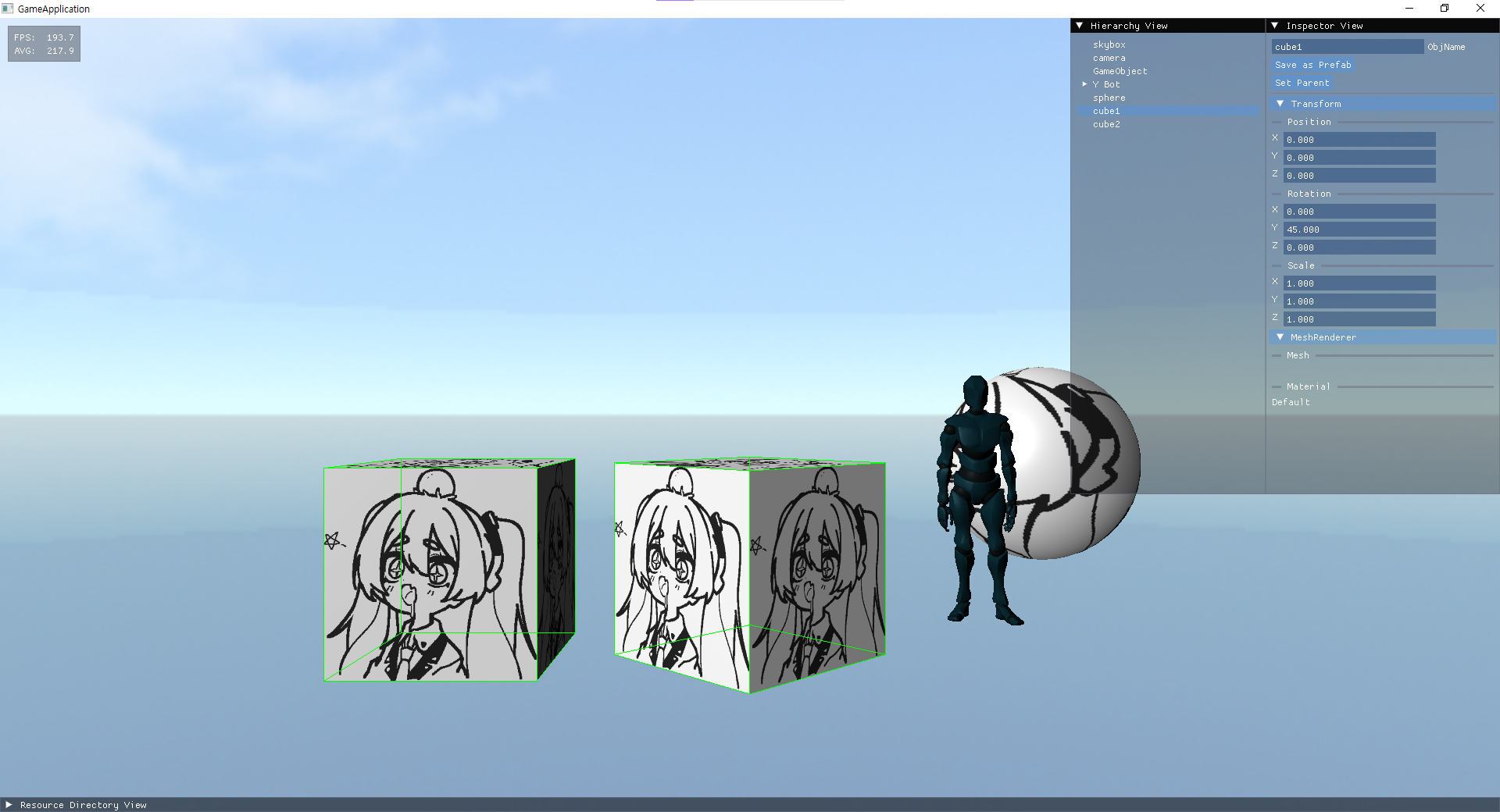Screen dimensions: 1500x812
Task: Select camera in the hierarchy
Action: (1109, 58)
